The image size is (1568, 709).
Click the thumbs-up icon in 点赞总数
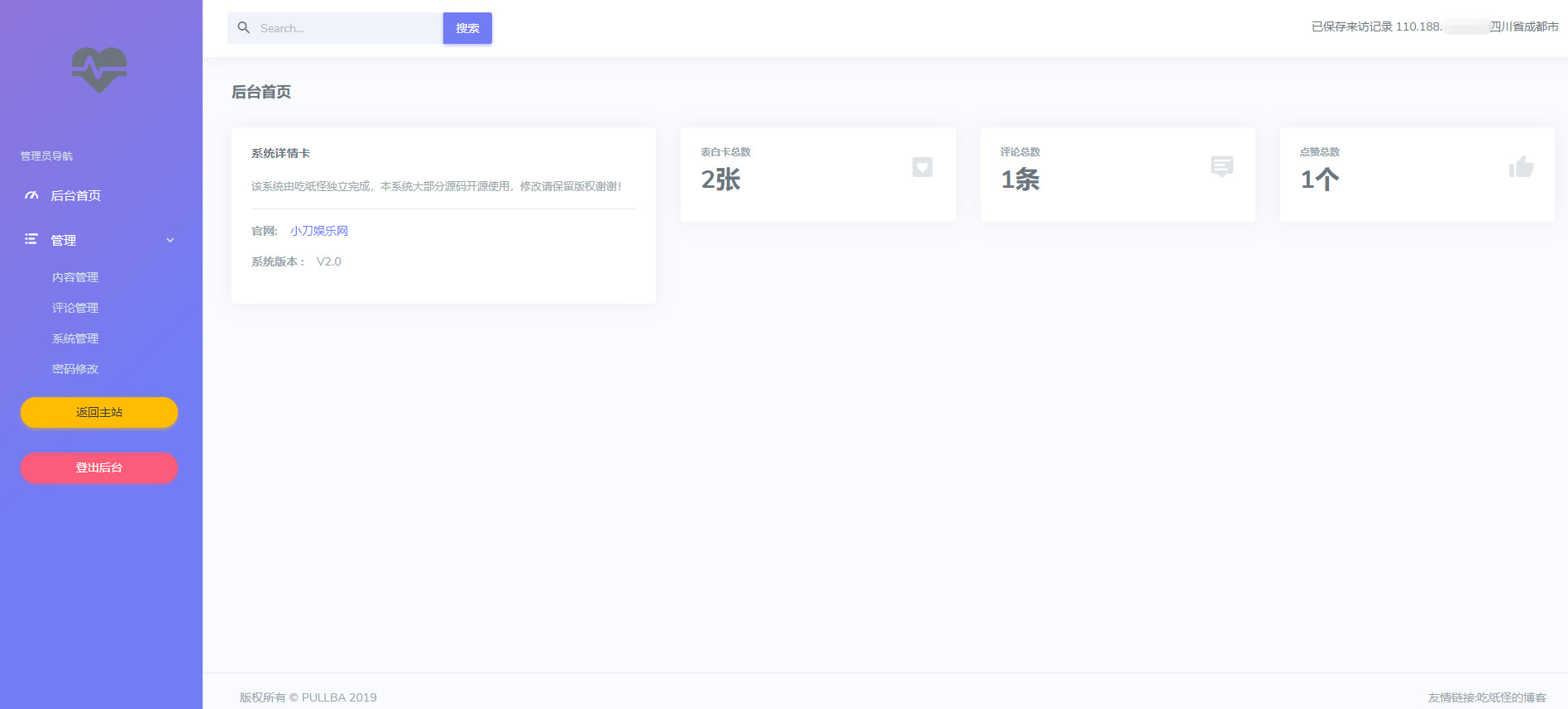coord(1521,167)
